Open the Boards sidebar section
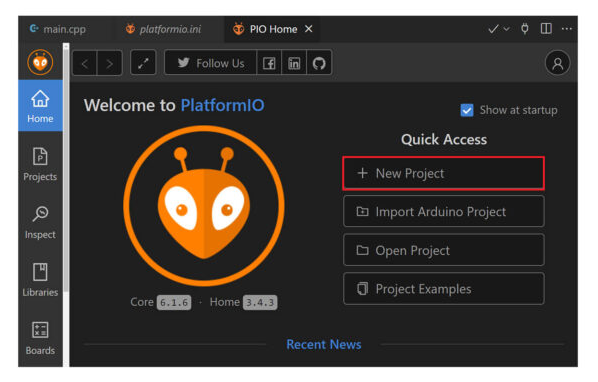This screenshot has width=598, height=382. (x=40, y=338)
